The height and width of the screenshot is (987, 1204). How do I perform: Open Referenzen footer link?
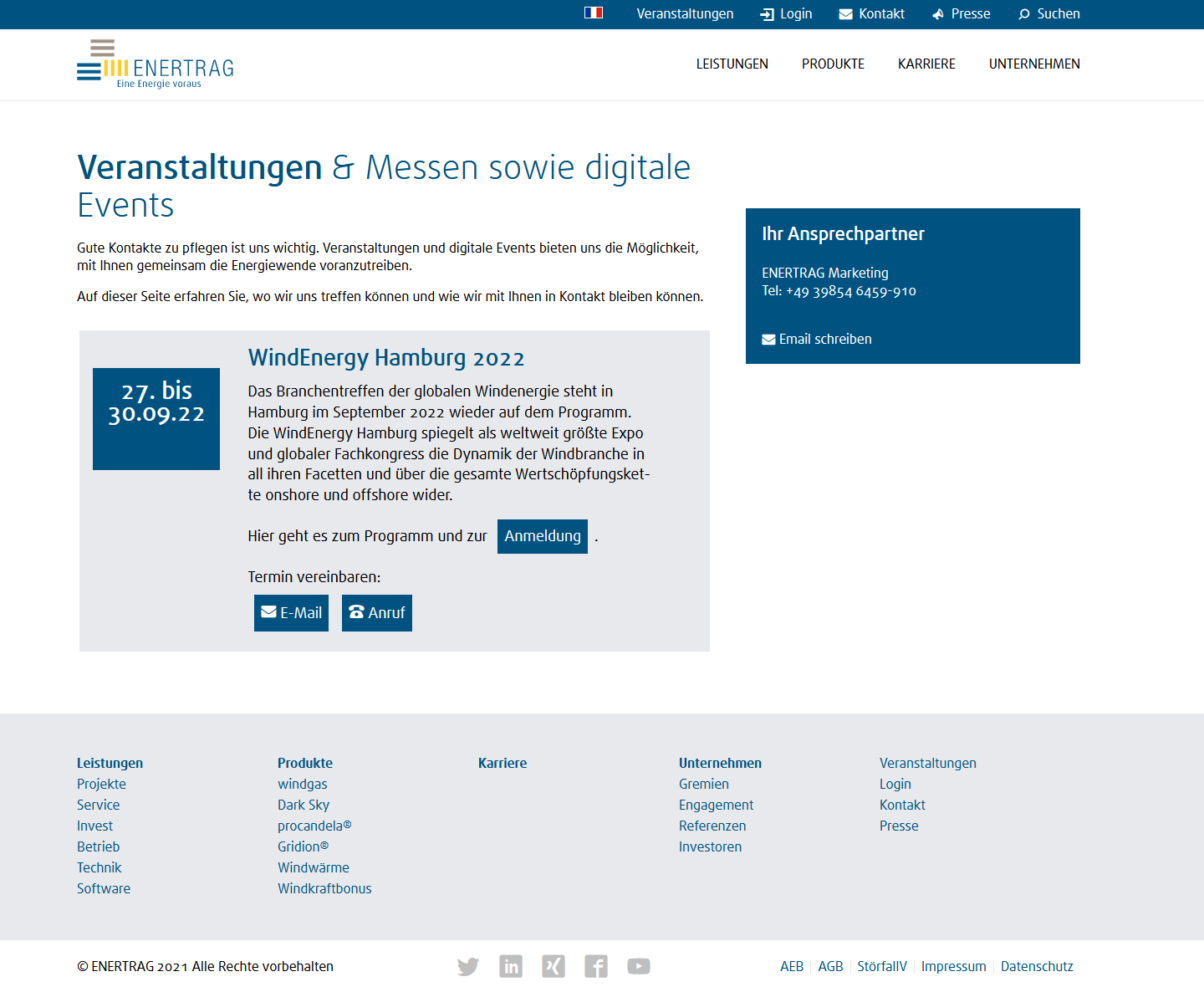click(712, 826)
